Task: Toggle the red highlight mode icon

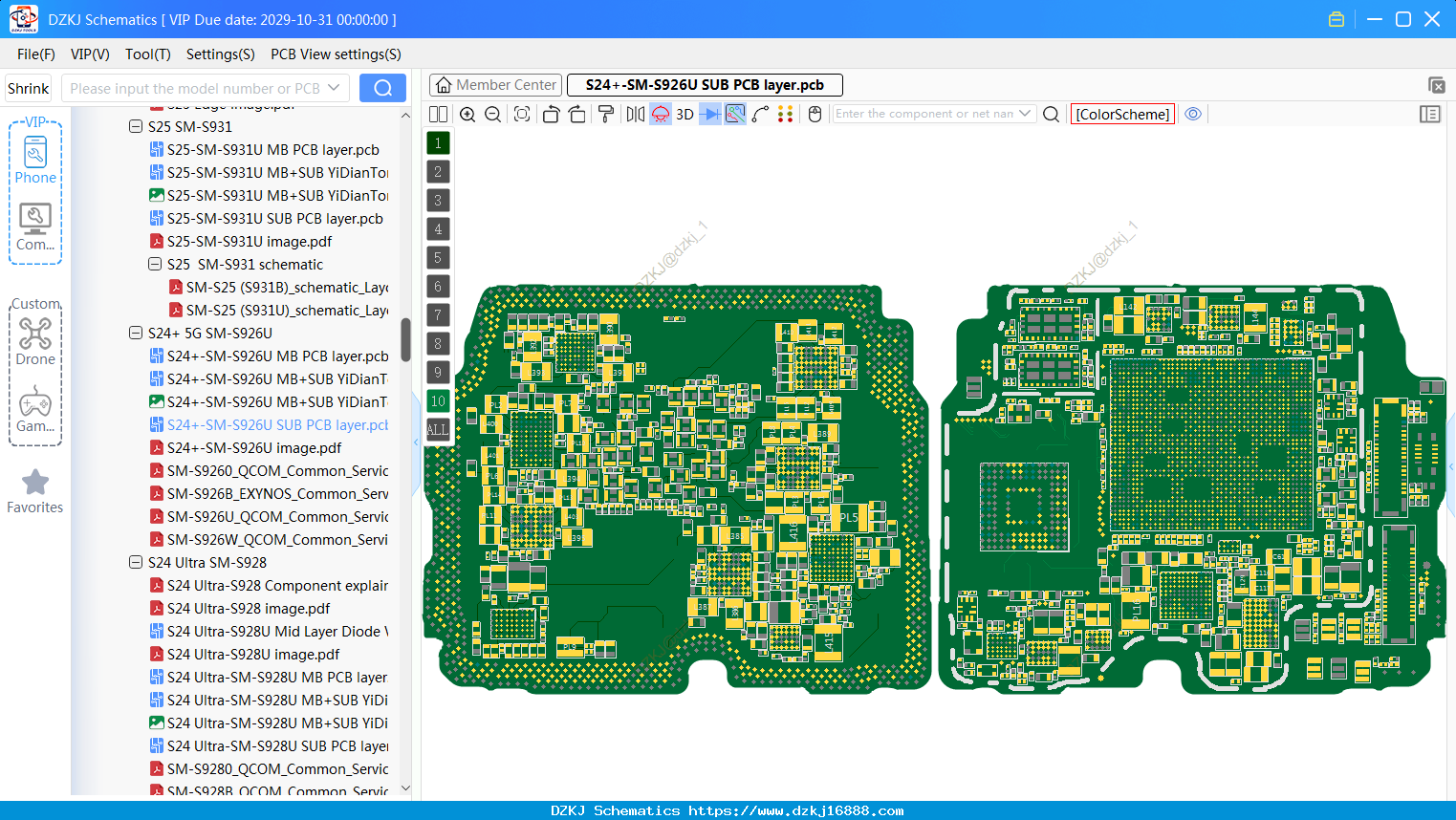Action: [x=661, y=114]
